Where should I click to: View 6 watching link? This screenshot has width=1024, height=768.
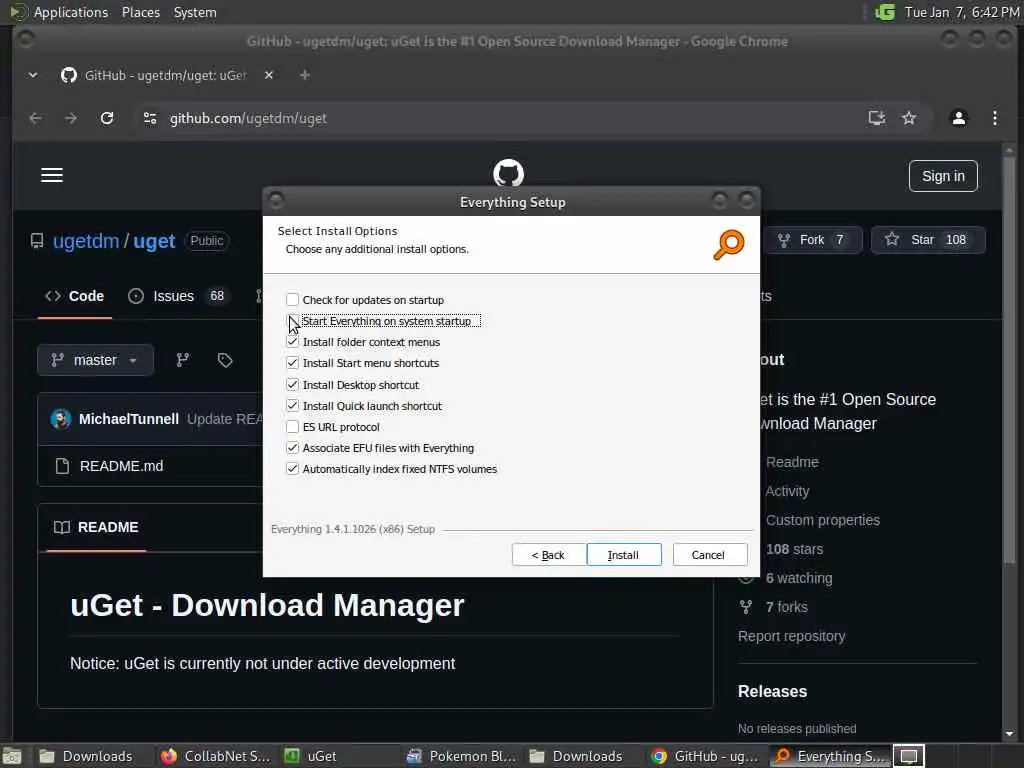point(799,577)
